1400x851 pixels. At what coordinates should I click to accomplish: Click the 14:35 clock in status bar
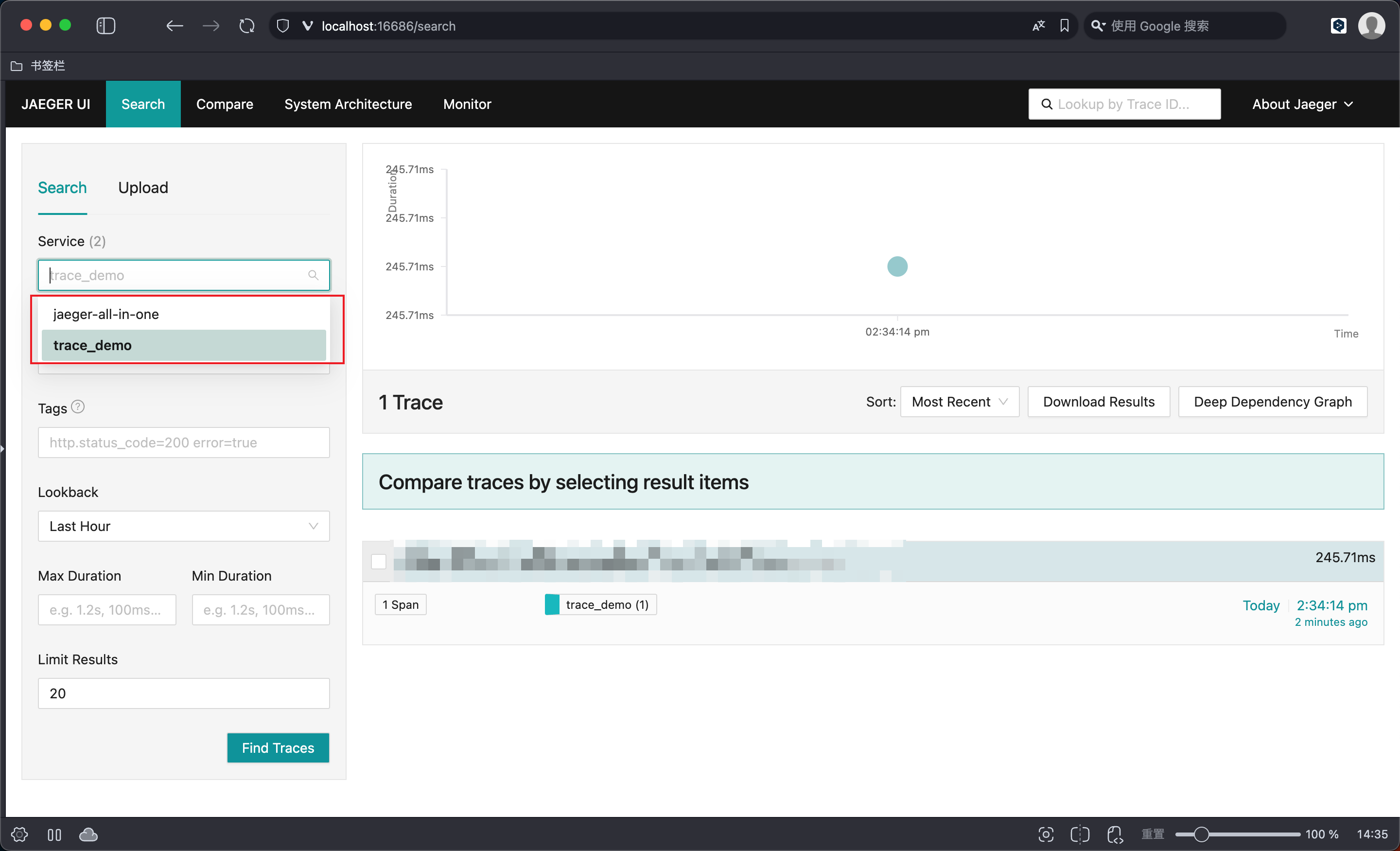click(x=1372, y=834)
